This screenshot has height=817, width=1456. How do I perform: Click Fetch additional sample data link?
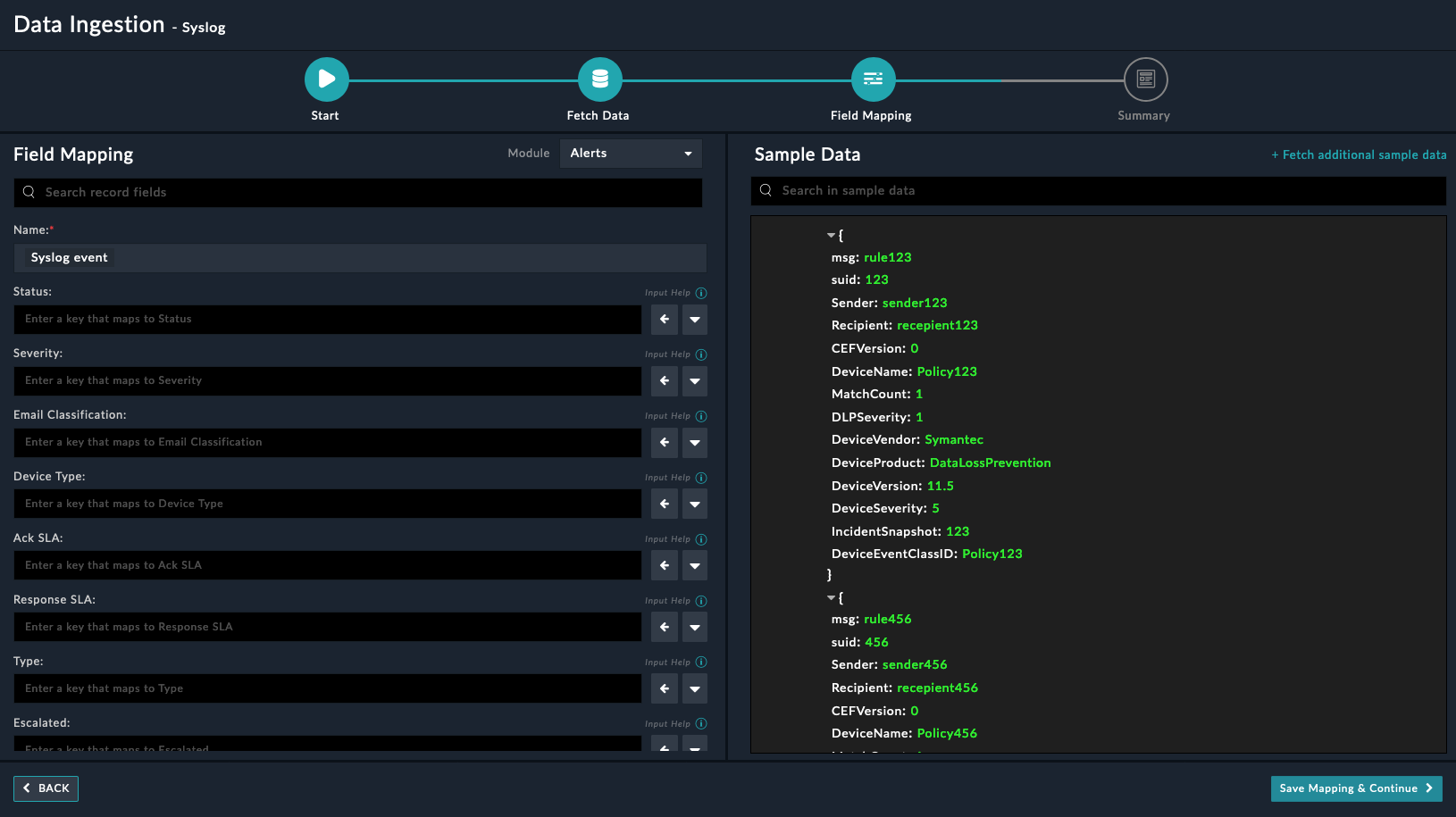point(1359,155)
